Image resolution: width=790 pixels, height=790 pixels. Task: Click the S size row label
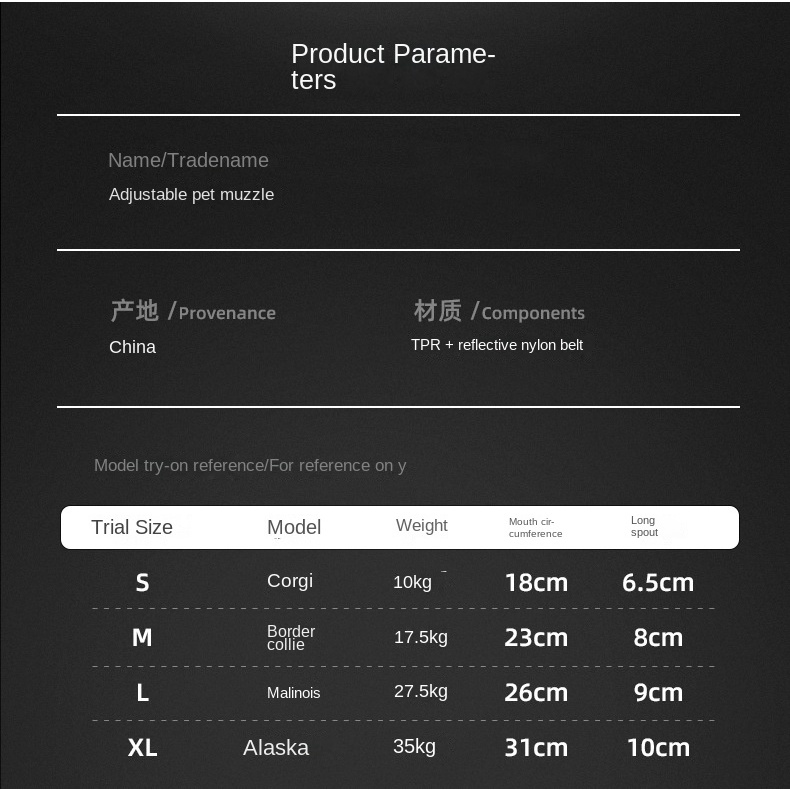[143, 582]
